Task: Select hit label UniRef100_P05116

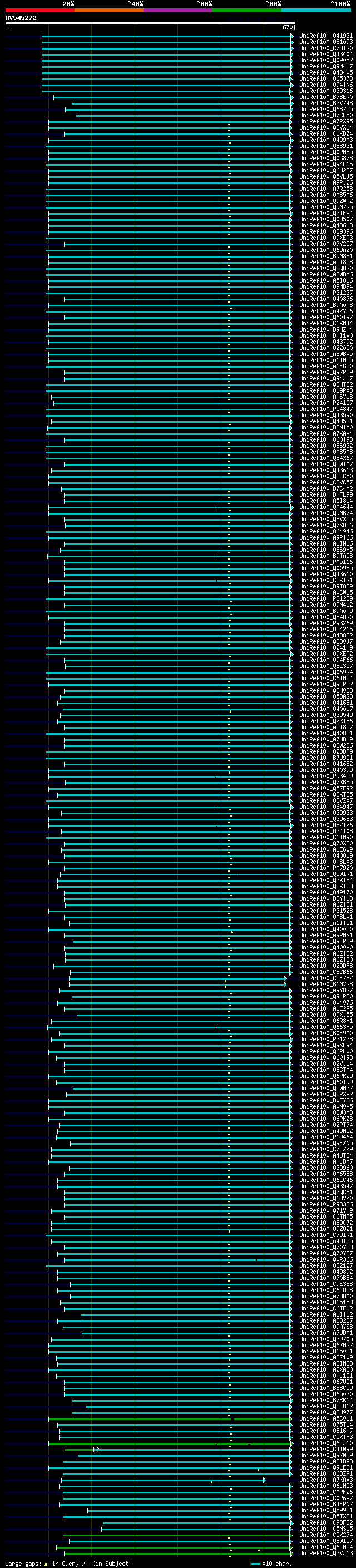Action: pyautogui.click(x=325, y=562)
